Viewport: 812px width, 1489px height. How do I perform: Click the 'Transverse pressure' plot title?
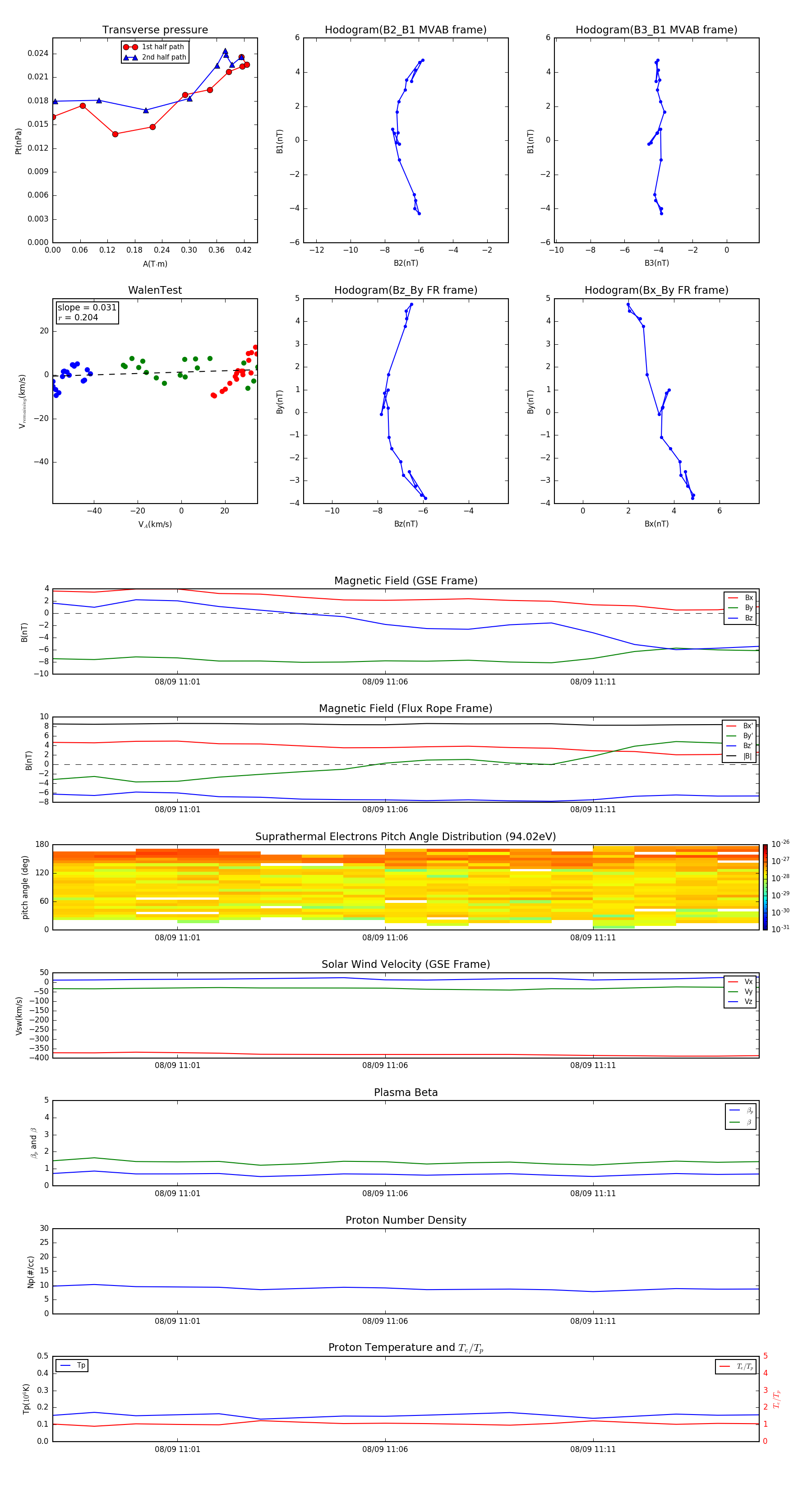[x=155, y=29]
